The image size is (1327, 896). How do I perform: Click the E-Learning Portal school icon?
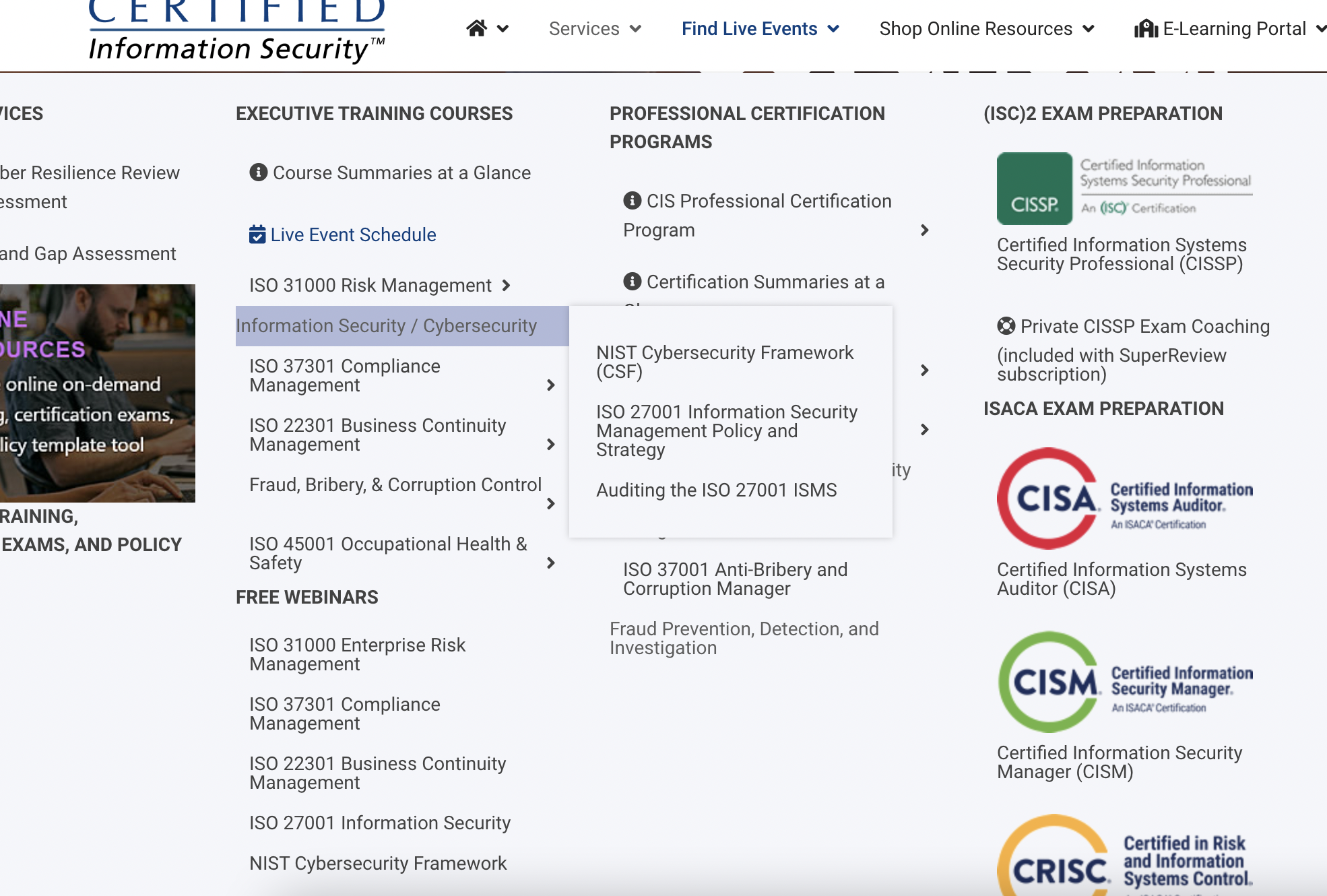(1146, 29)
